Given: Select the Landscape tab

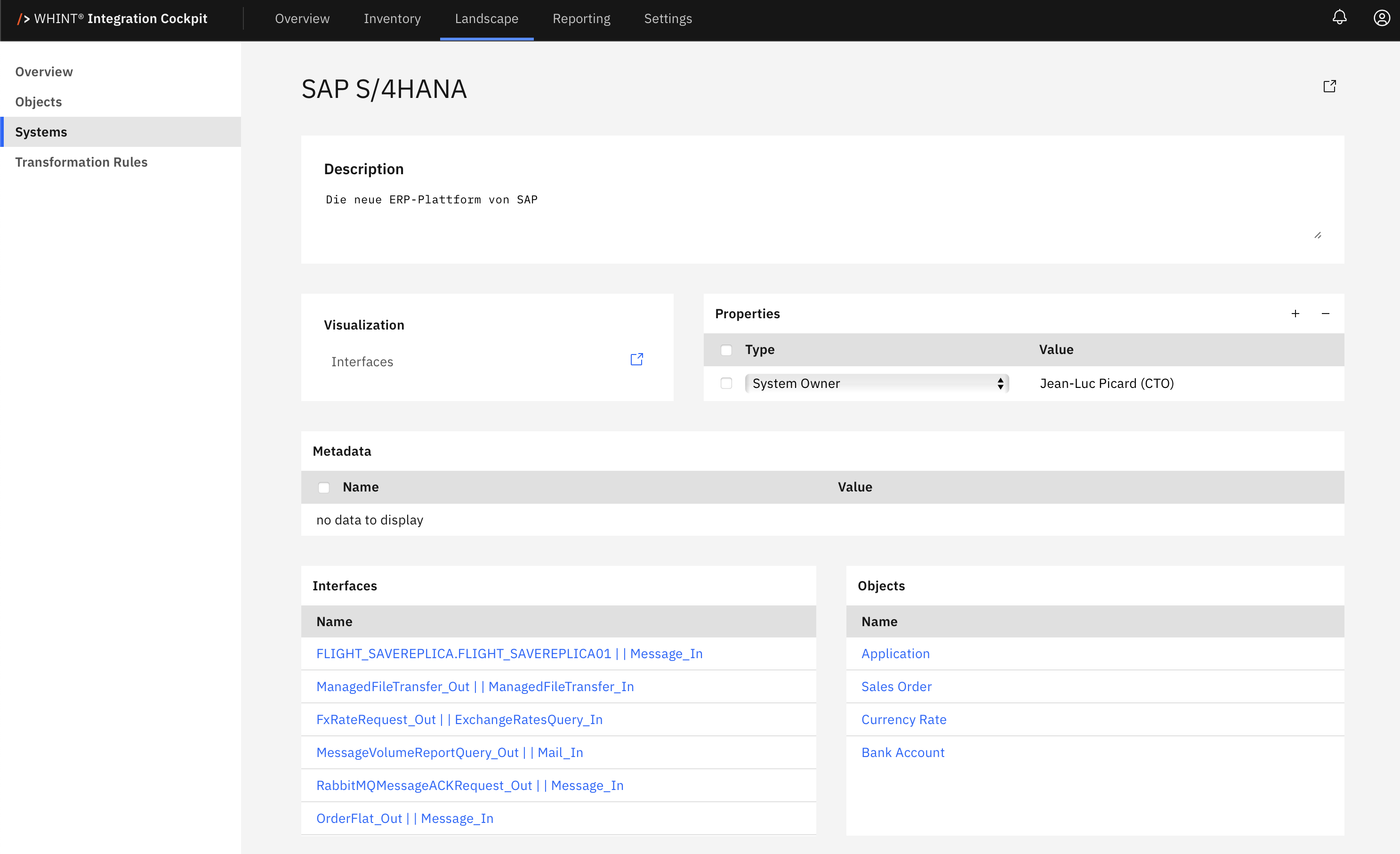Looking at the screenshot, I should point(486,19).
